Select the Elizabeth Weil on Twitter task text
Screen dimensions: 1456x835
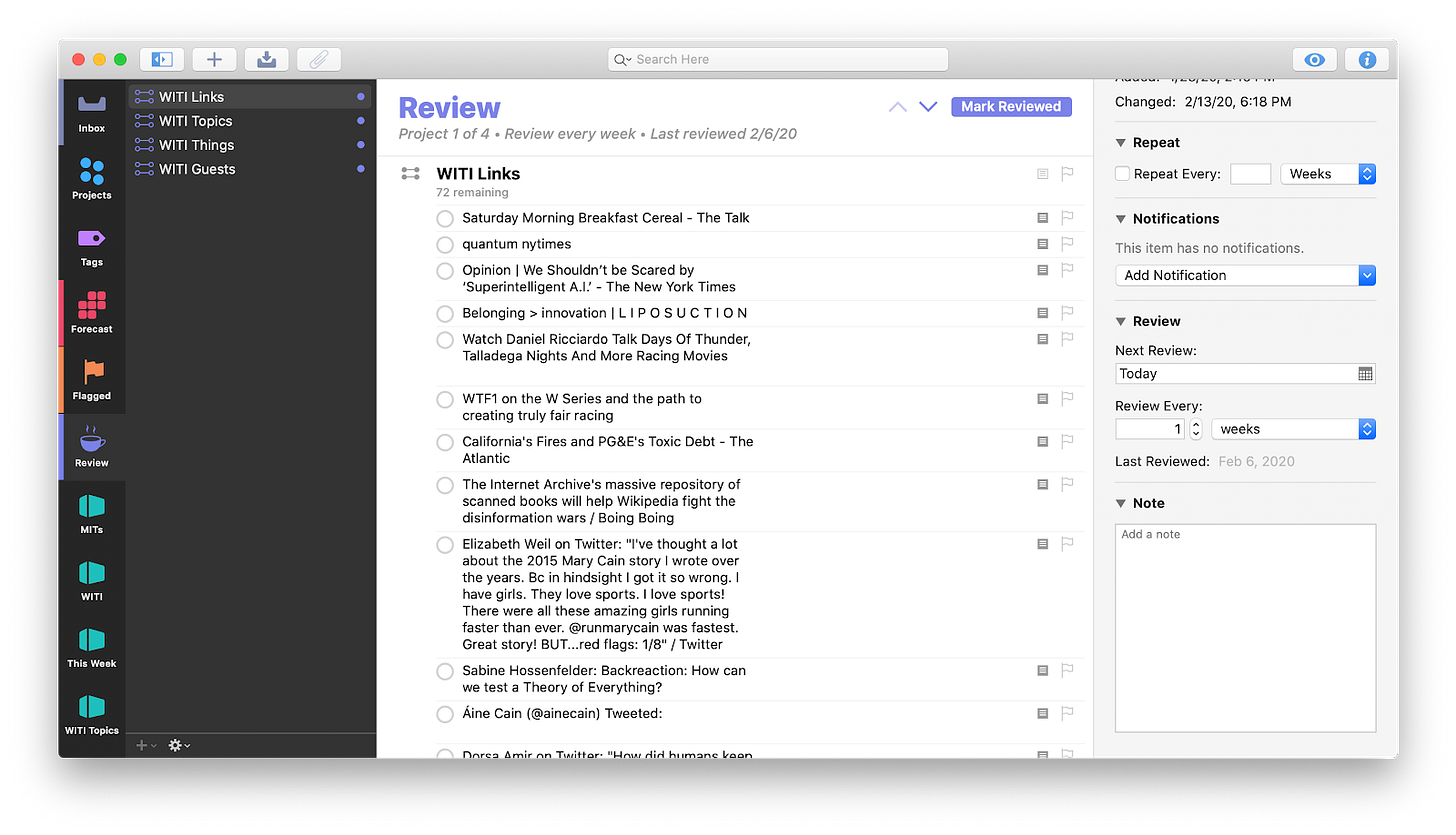pos(601,594)
